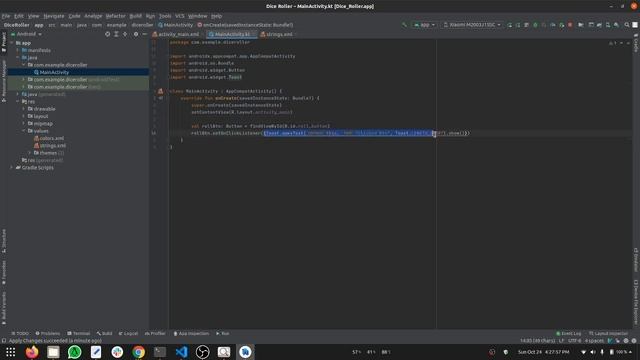Collapse the res folder

tap(18, 102)
